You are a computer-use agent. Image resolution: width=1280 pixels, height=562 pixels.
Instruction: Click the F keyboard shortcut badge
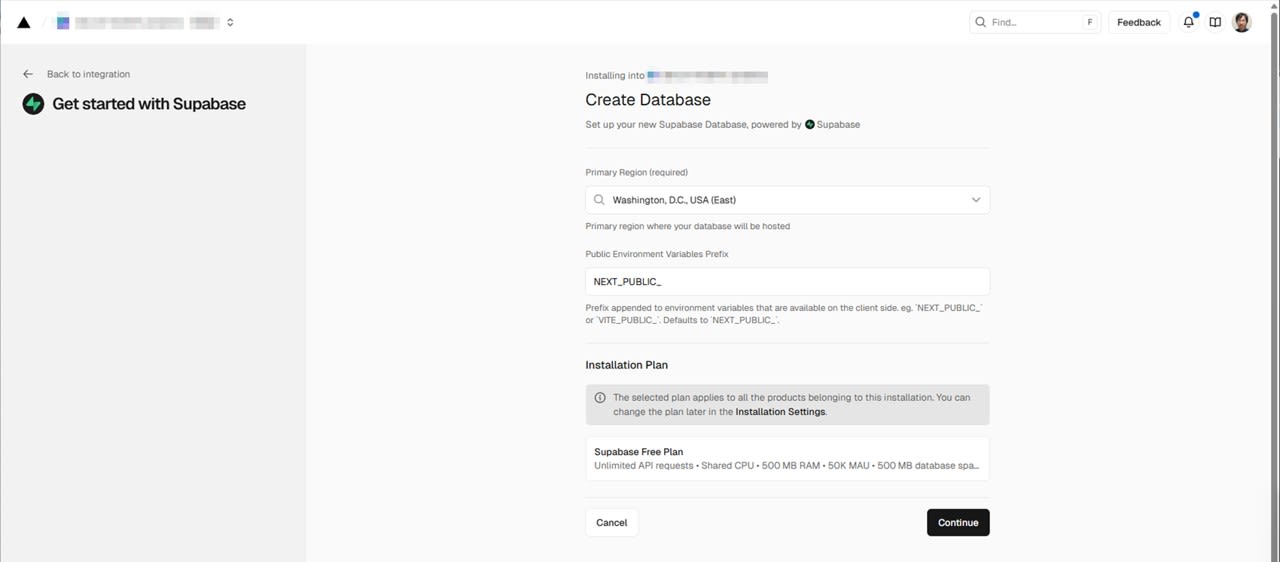(x=1089, y=22)
